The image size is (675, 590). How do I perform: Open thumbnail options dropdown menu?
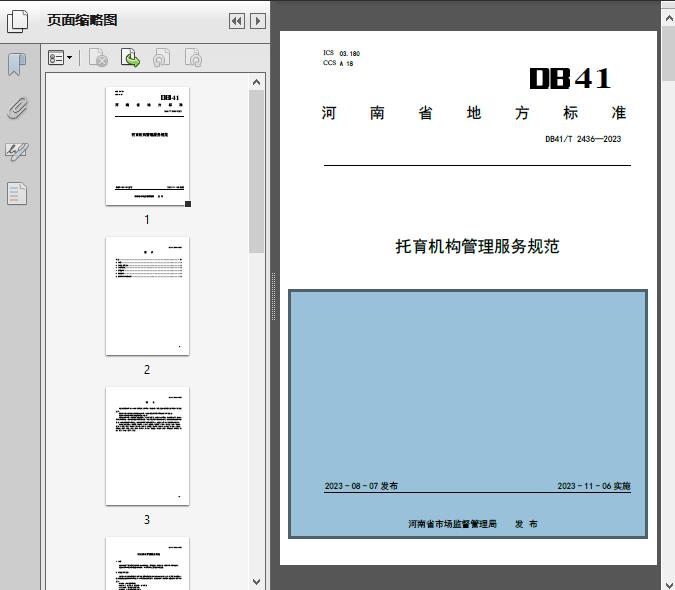pos(60,58)
